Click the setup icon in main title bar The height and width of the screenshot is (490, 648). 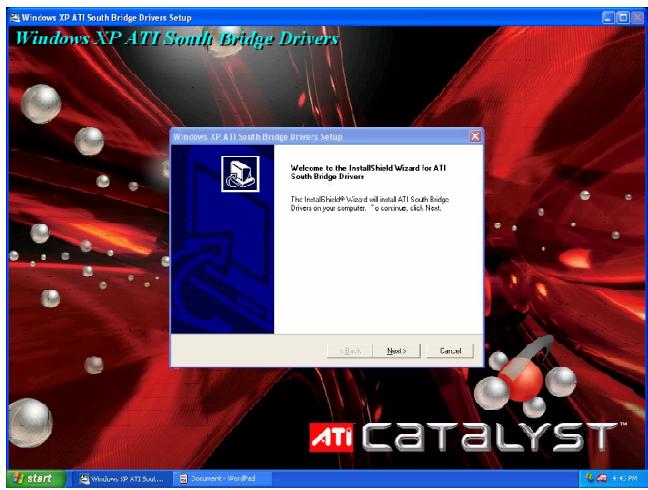(x=15, y=18)
